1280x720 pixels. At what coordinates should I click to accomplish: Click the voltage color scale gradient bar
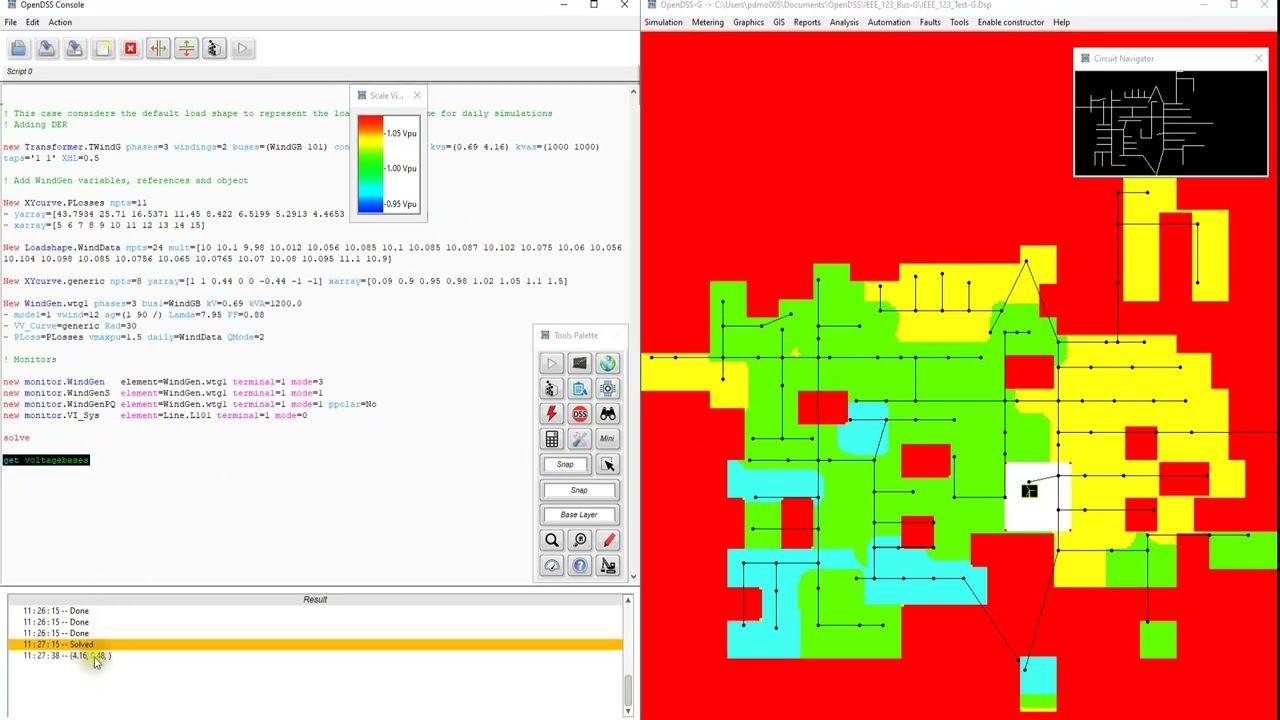point(370,165)
